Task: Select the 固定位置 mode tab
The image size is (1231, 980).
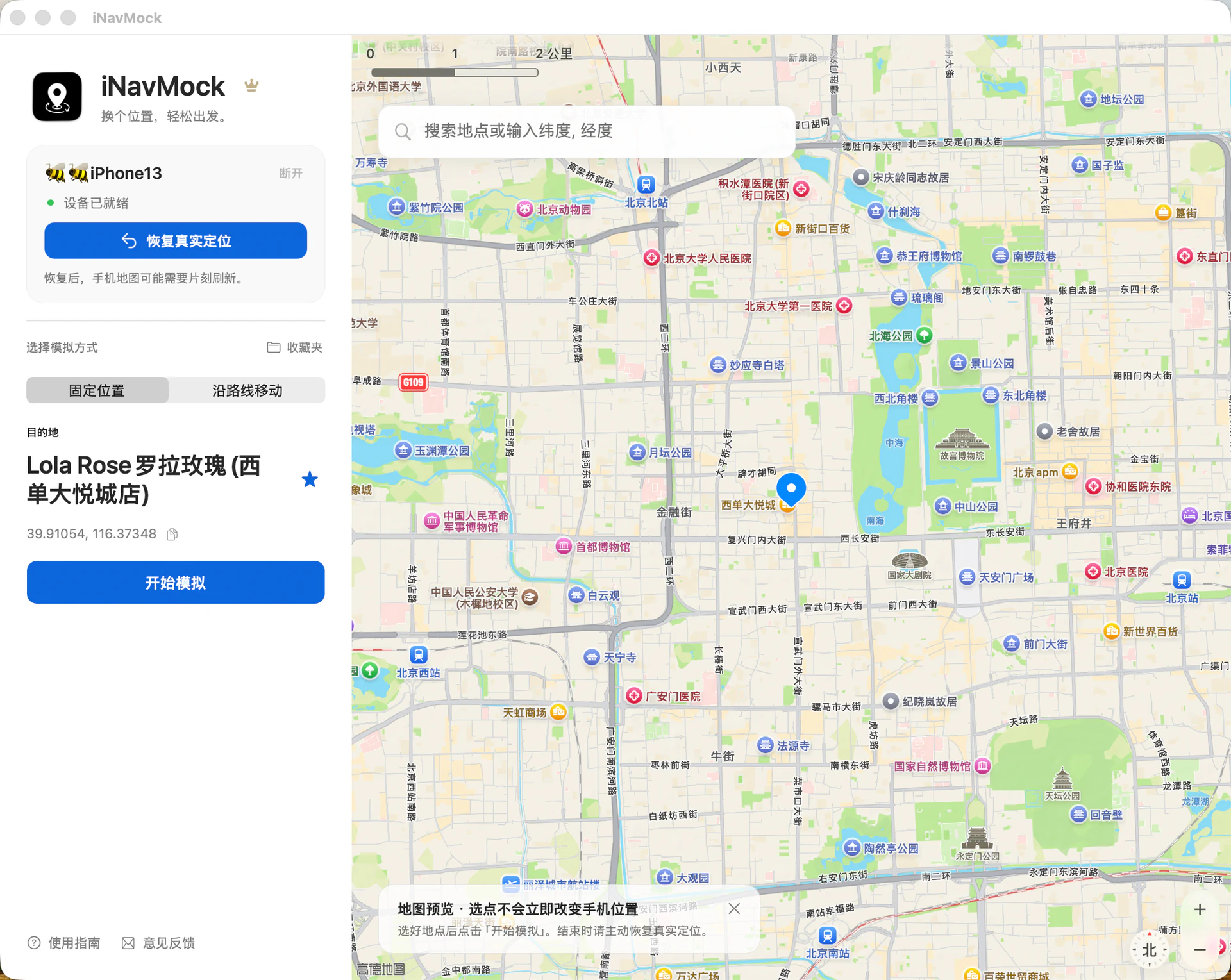Action: tap(97, 390)
